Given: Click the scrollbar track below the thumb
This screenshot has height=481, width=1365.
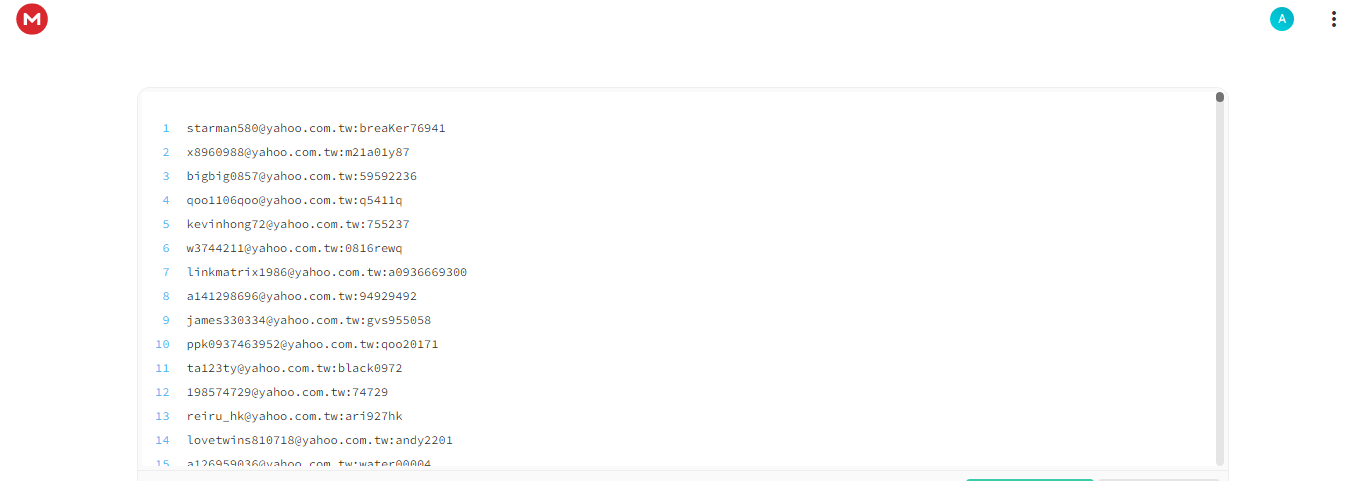Looking at the screenshot, I should [x=1220, y=284].
